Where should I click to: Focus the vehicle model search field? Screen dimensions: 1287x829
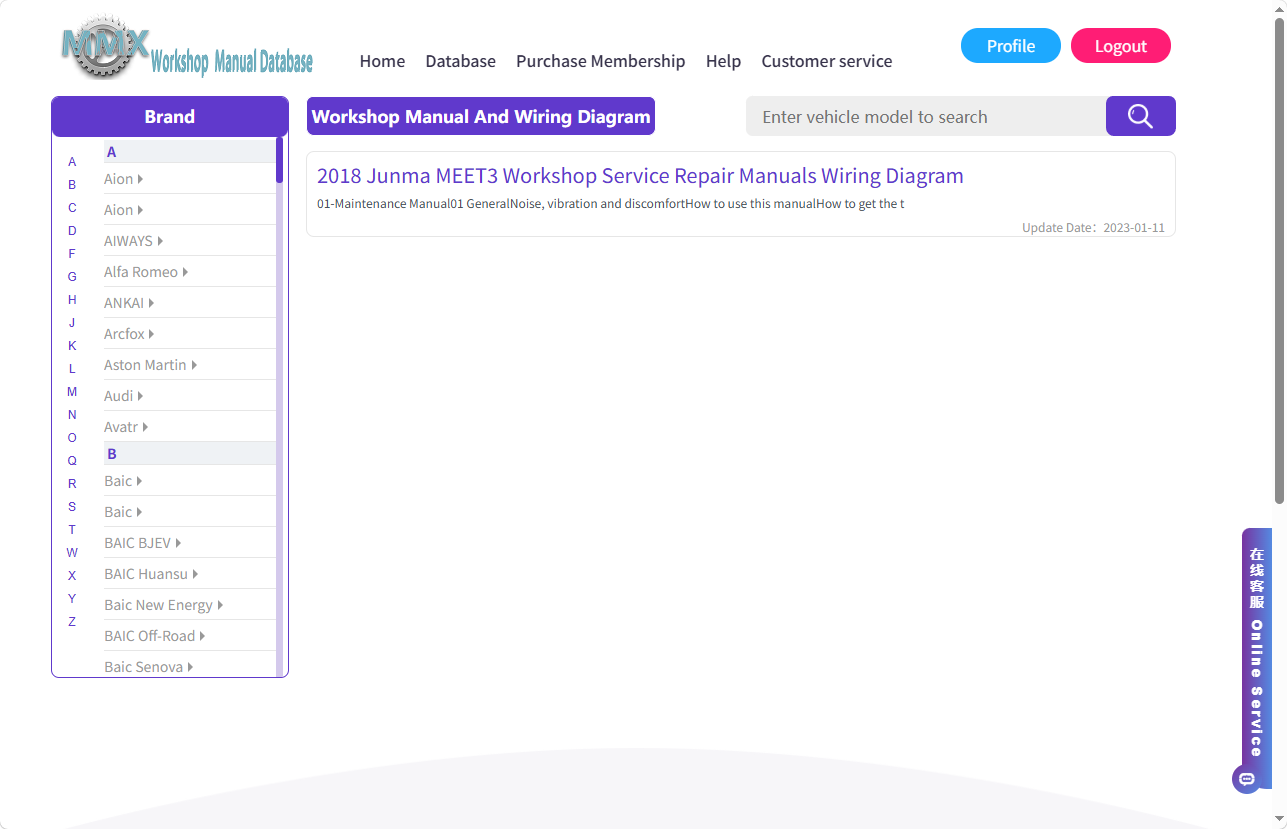pos(926,116)
